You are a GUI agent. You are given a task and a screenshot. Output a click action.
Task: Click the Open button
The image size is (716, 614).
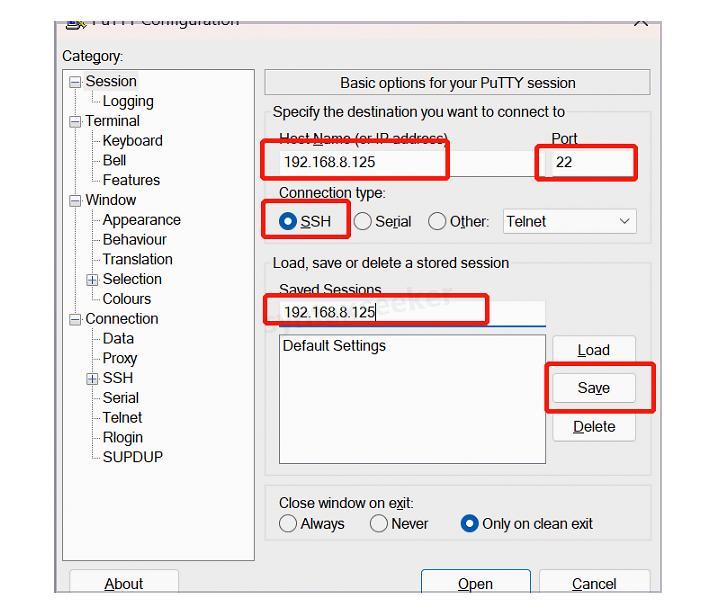(475, 582)
